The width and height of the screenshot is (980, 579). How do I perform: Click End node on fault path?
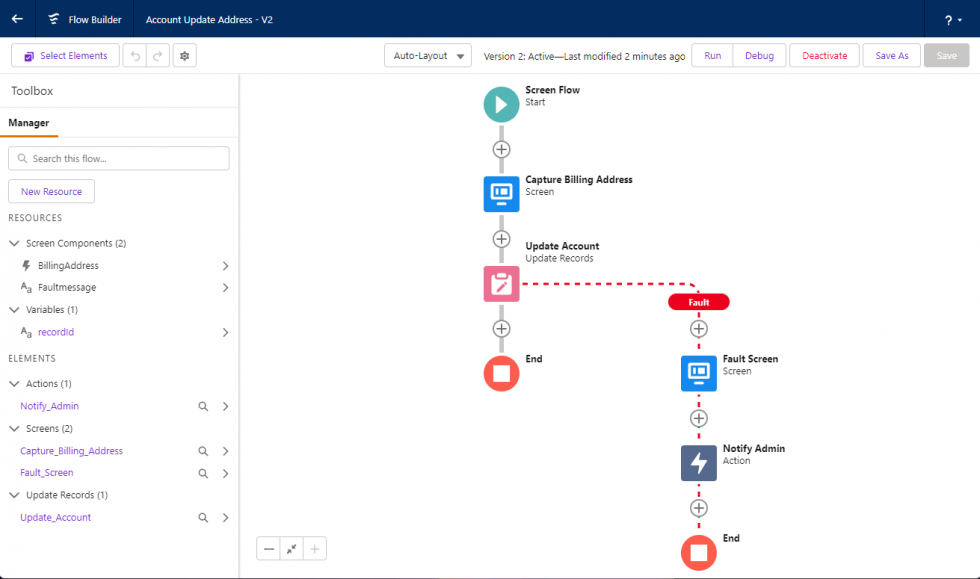click(699, 553)
